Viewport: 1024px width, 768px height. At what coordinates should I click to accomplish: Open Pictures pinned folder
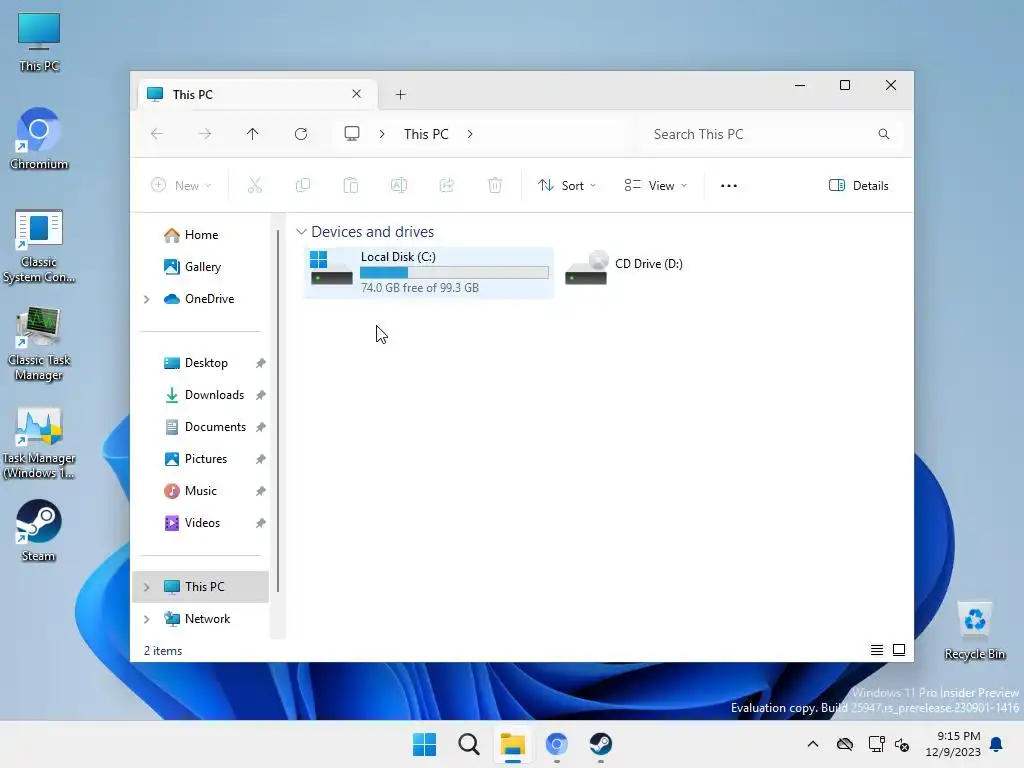tap(200, 458)
